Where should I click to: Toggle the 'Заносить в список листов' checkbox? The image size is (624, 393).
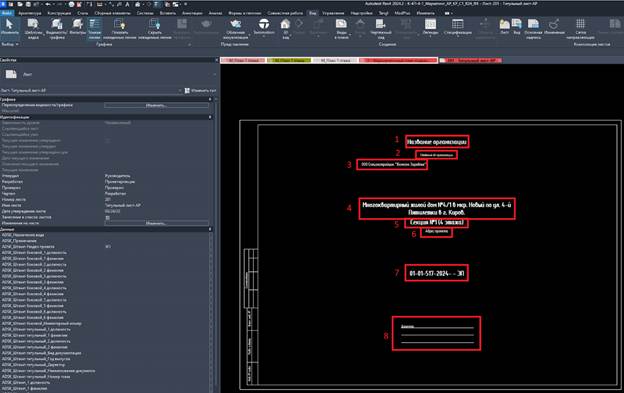coord(107,218)
